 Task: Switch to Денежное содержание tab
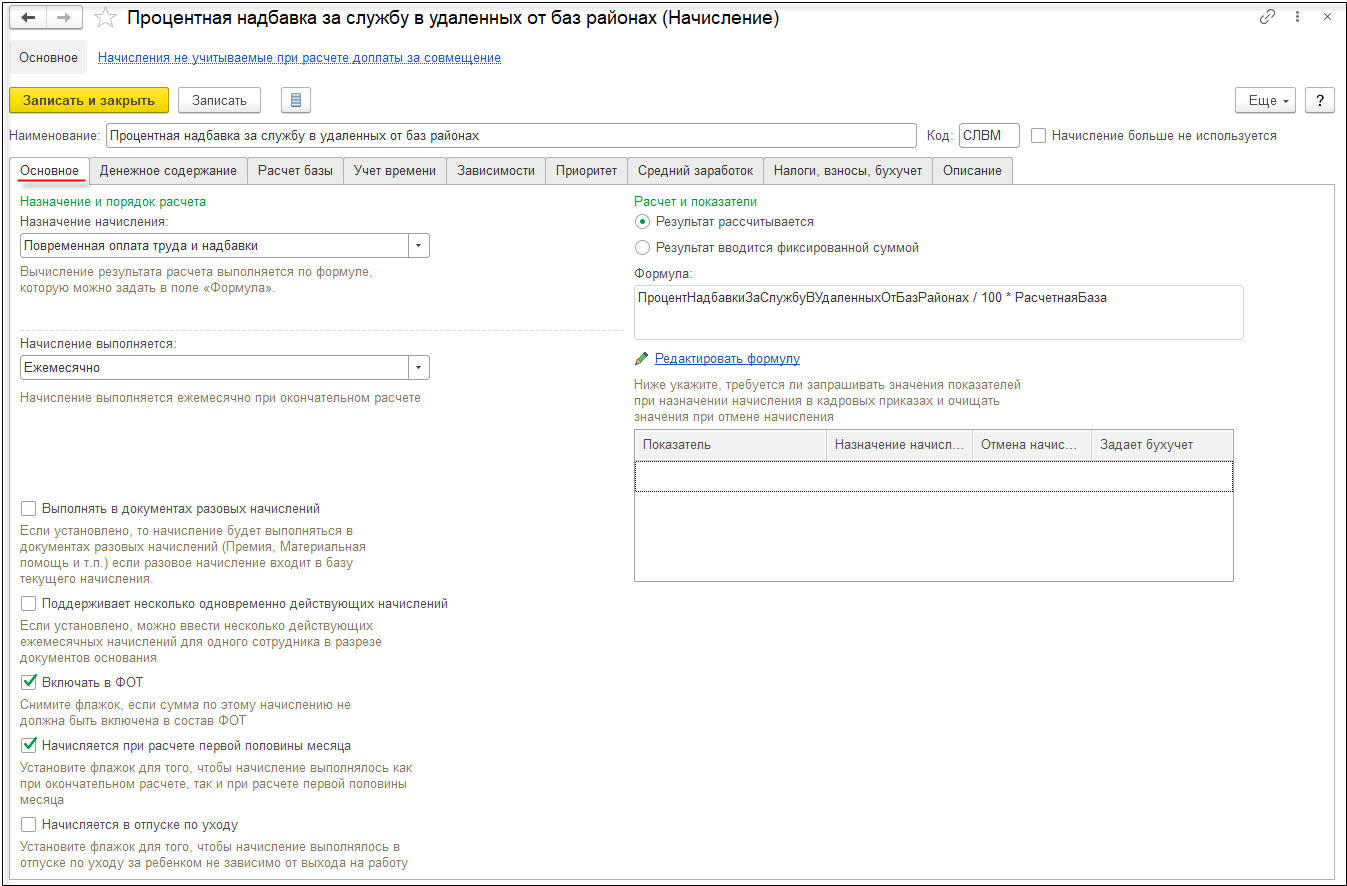[168, 171]
